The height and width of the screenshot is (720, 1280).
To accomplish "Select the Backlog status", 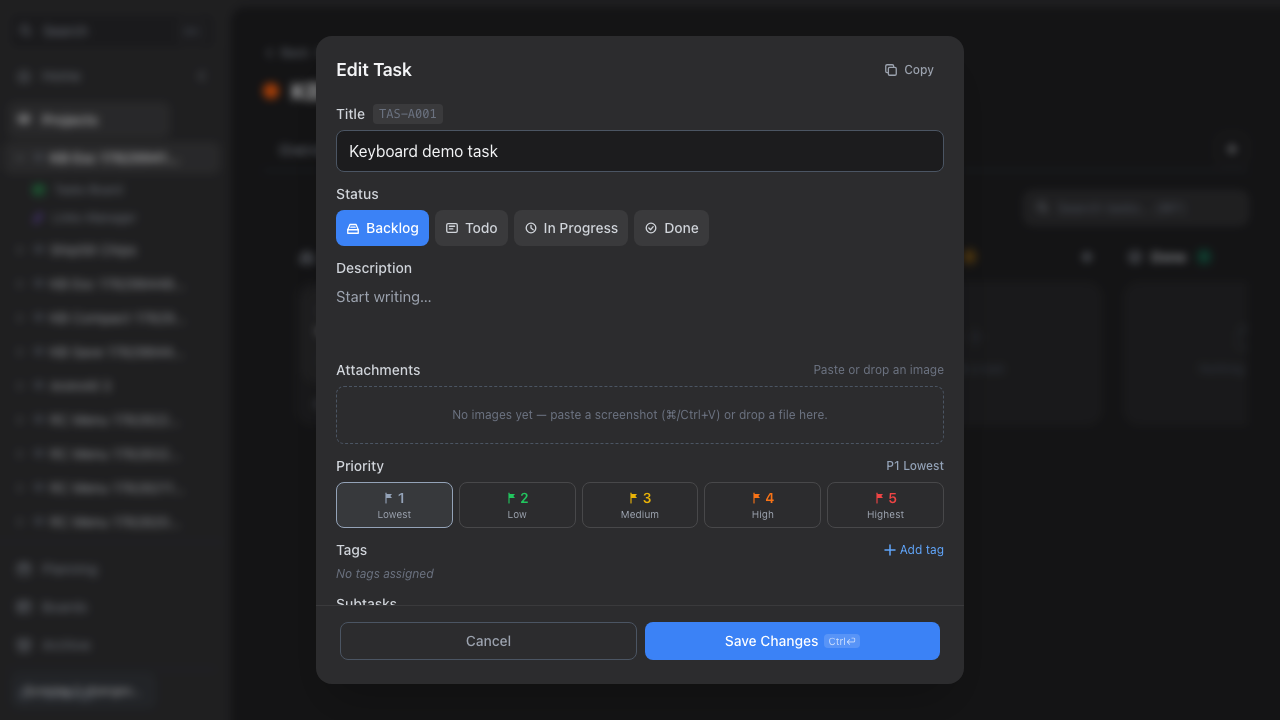I will [382, 228].
